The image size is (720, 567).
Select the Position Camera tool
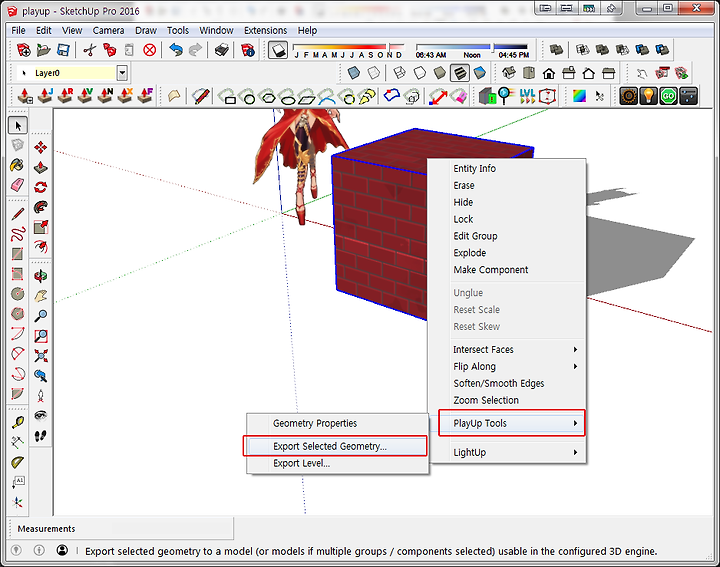(40, 396)
